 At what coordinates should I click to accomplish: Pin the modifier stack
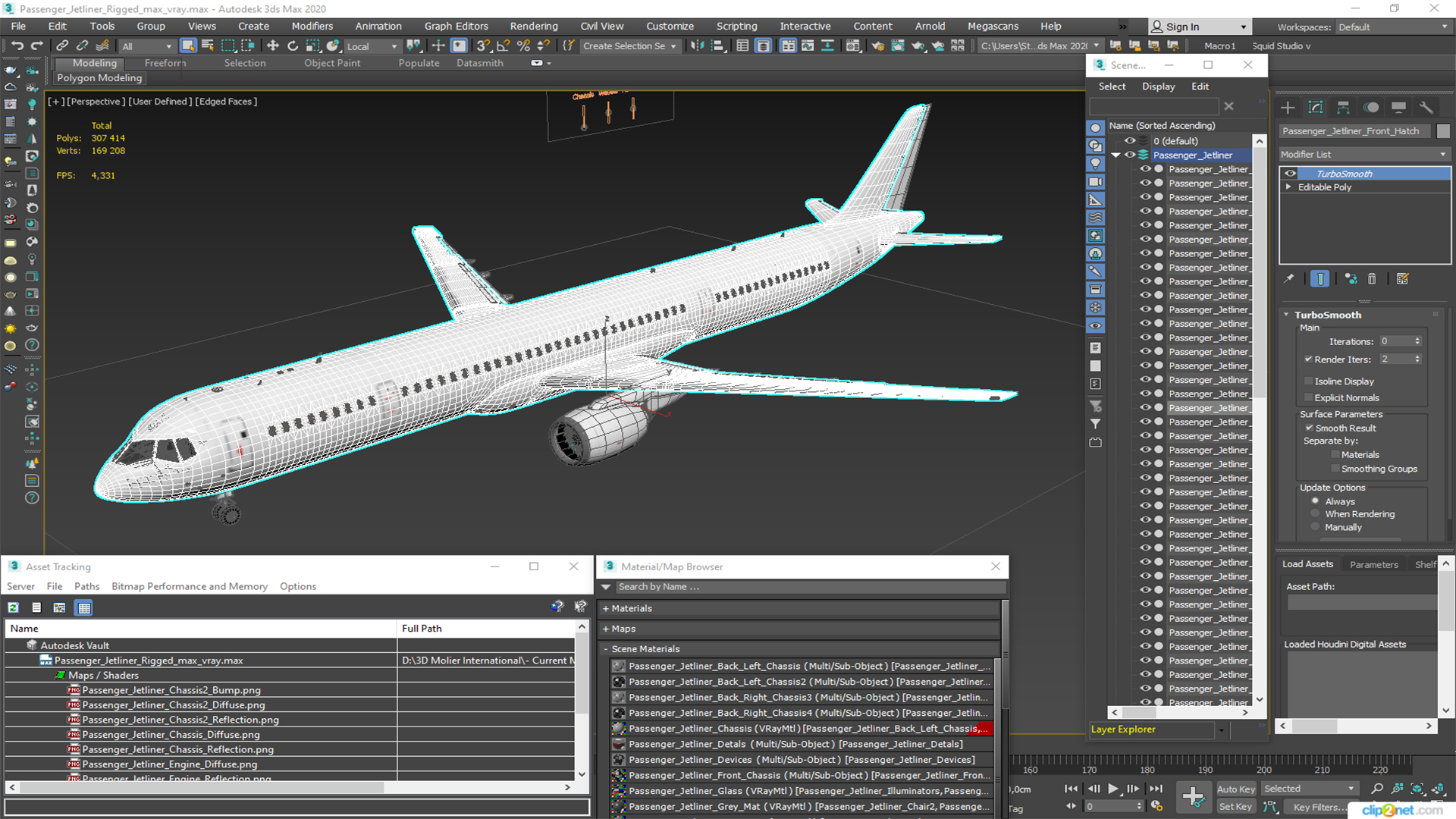coord(1288,279)
